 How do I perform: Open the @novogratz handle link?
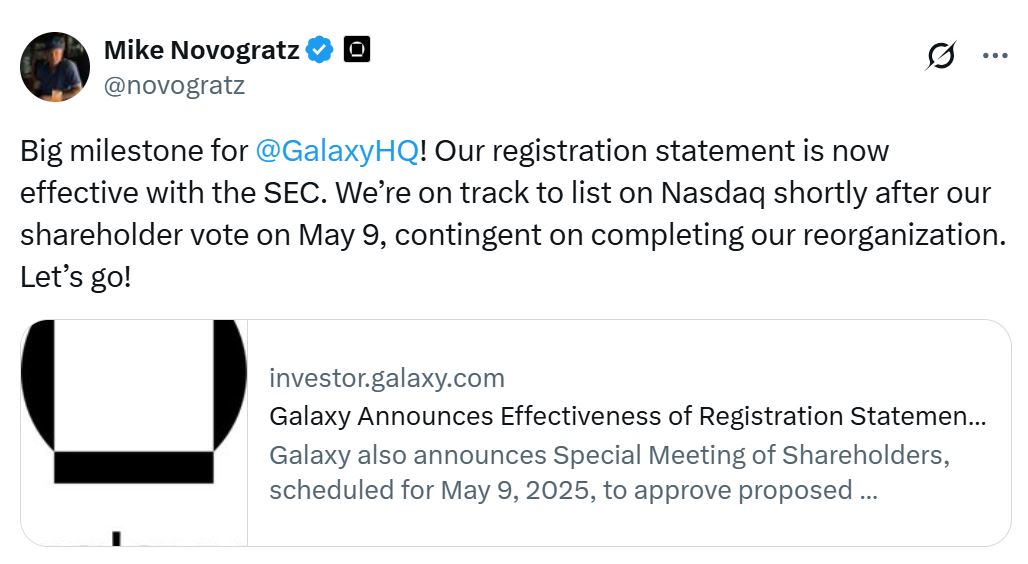point(174,85)
